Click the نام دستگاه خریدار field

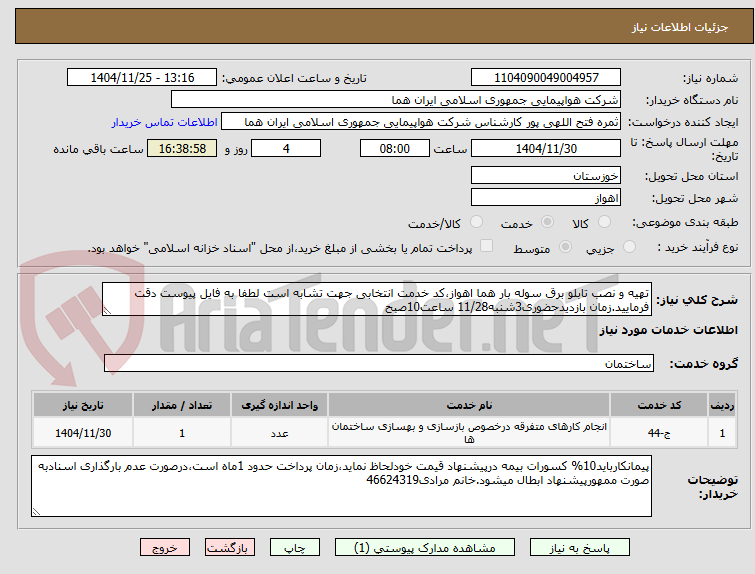(x=396, y=100)
